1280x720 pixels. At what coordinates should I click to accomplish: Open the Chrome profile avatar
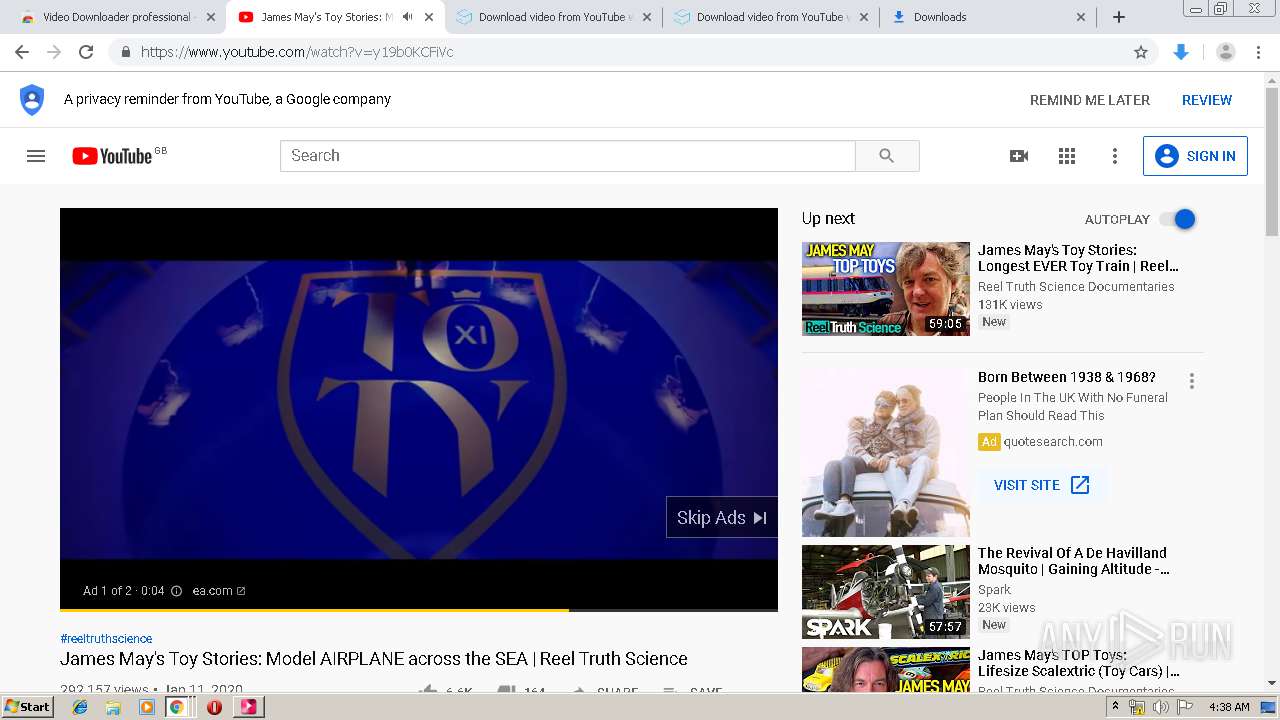[x=1226, y=52]
